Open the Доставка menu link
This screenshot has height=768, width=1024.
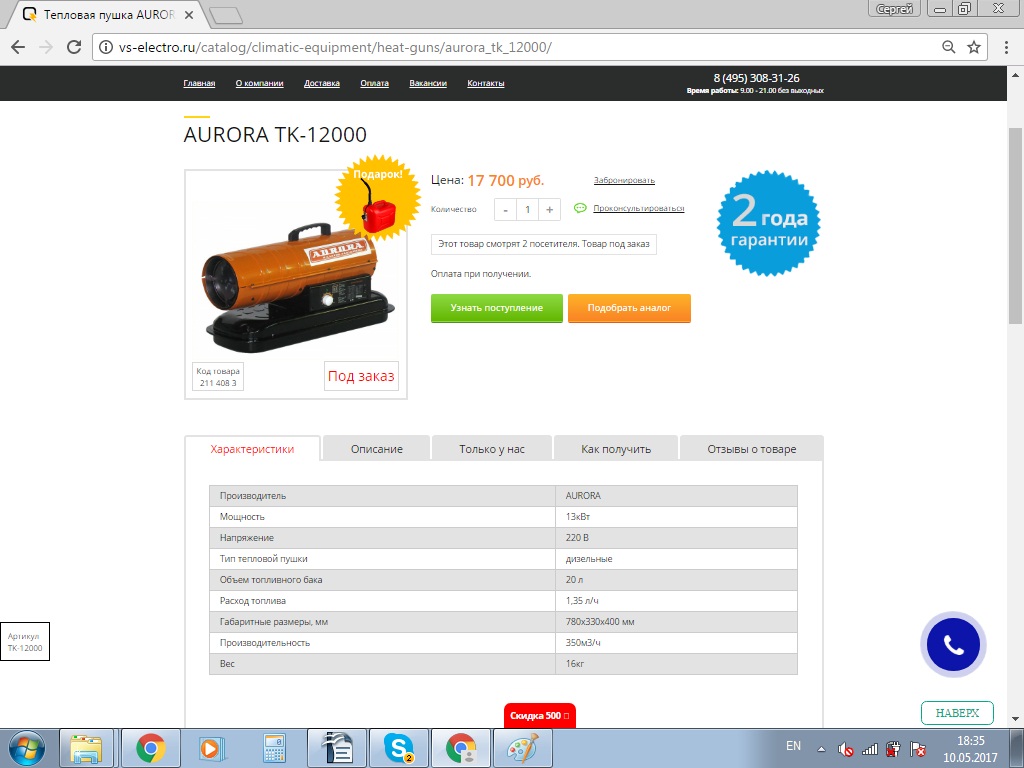pos(322,83)
